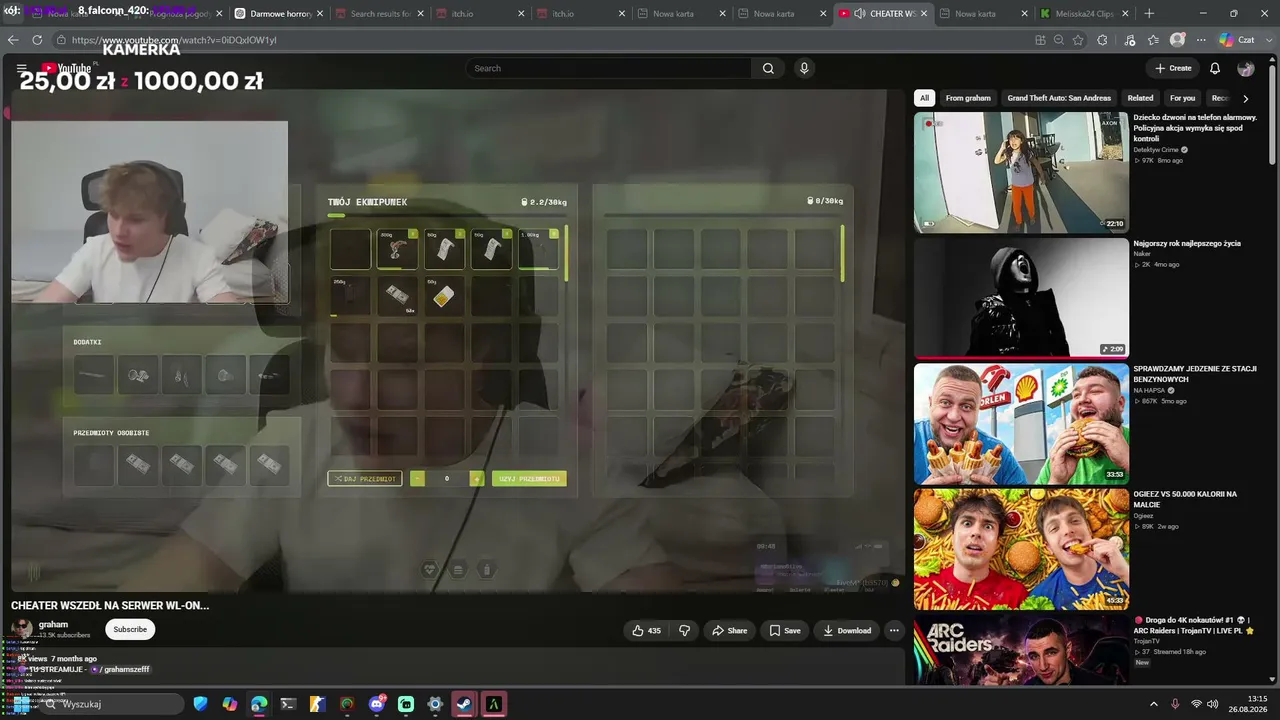Save the video to a playlist

[x=785, y=630]
